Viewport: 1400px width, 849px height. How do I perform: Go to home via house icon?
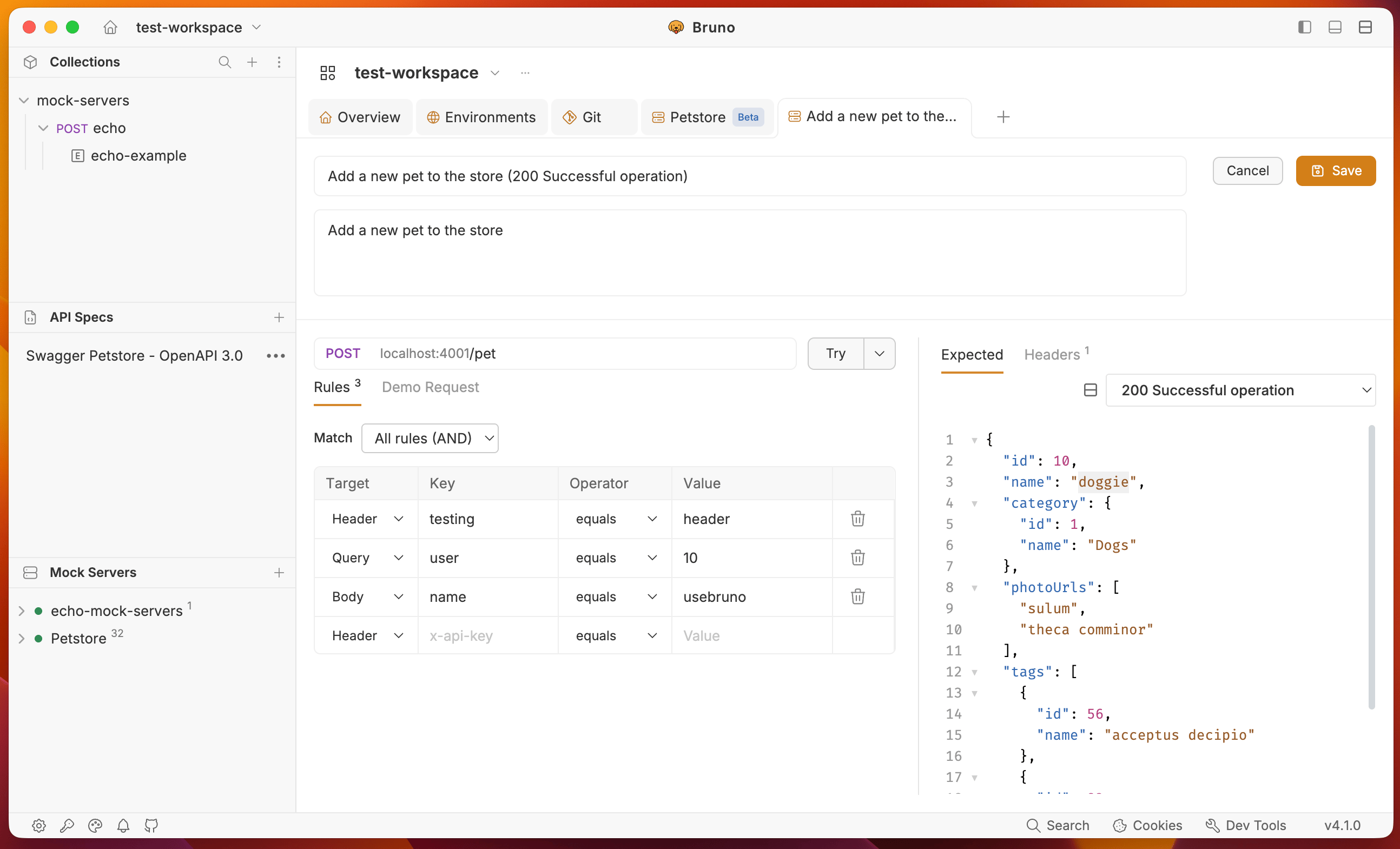click(x=110, y=27)
